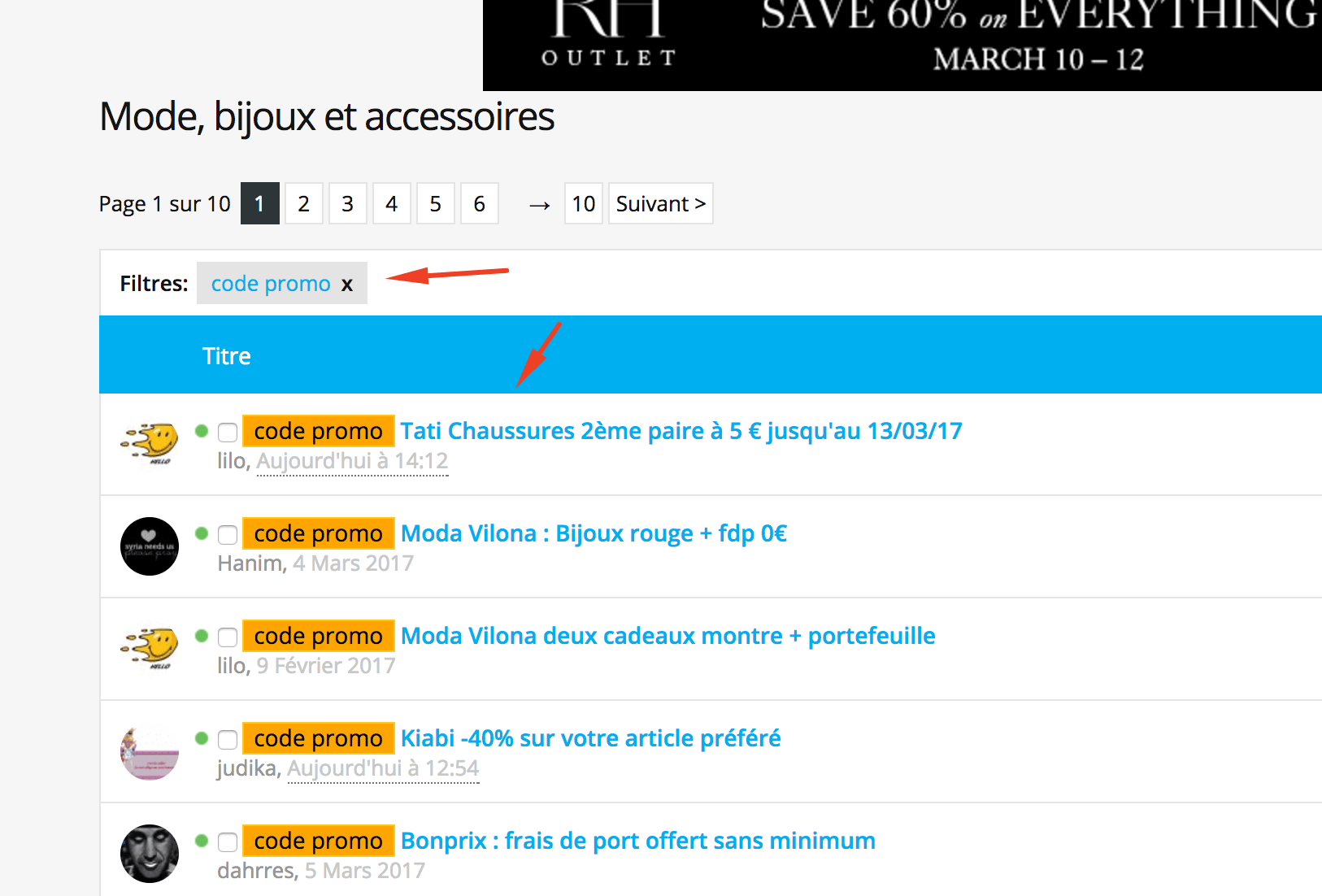This screenshot has height=896, width=1322.
Task: Click lilo's avatar beside Moda Vilona deux cadeaux
Action: (150, 649)
